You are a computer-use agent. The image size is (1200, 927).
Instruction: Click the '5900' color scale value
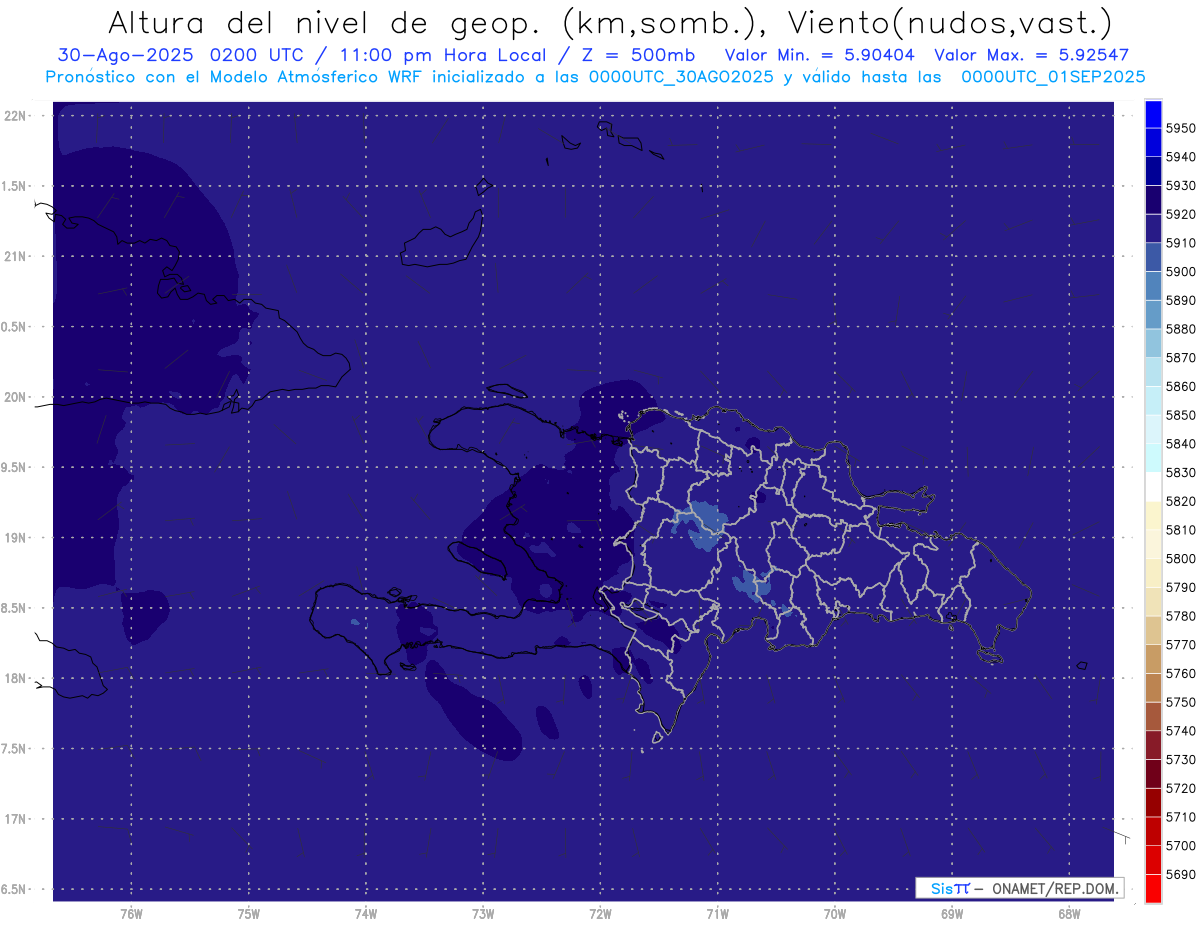point(1181,272)
